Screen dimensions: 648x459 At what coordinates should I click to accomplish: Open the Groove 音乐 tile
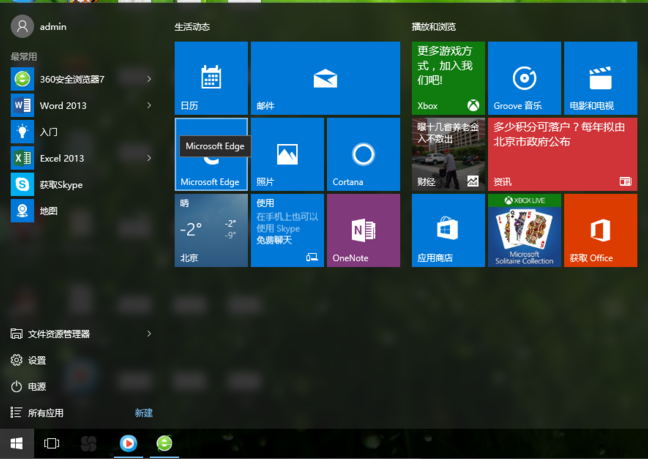click(524, 77)
